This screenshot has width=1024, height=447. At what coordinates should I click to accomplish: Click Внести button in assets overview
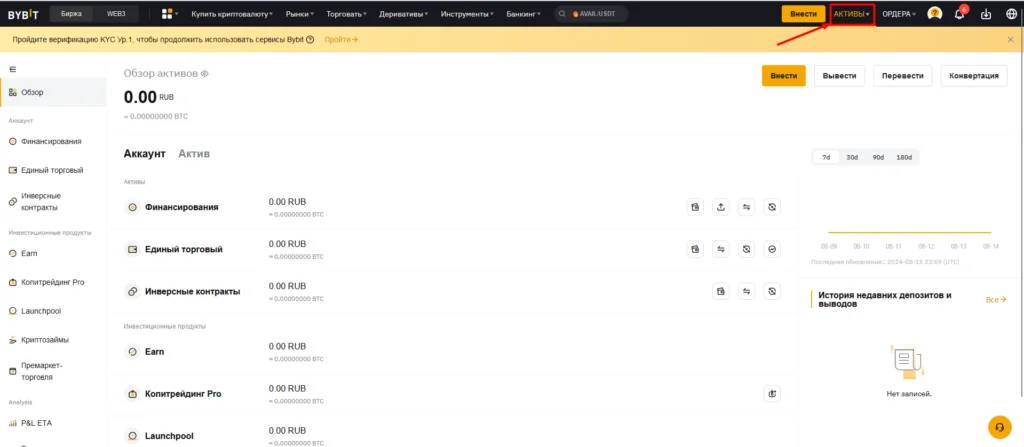tap(784, 76)
